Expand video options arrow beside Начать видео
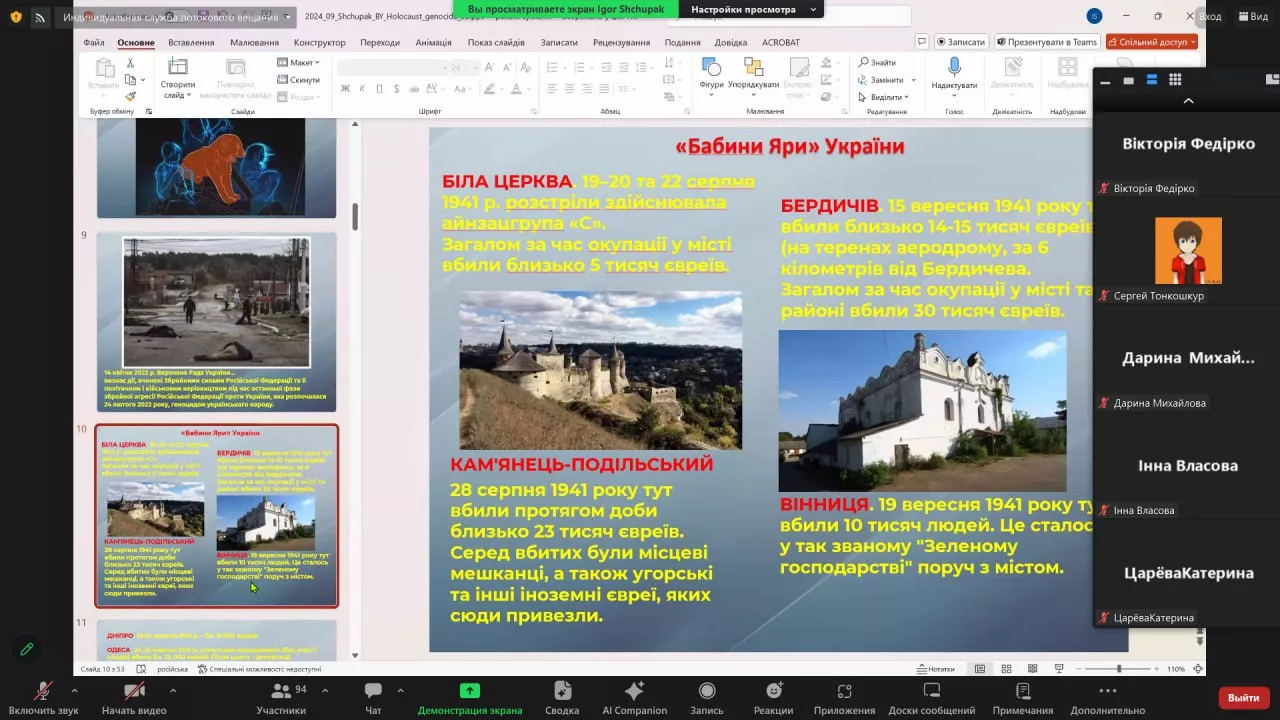Viewport: 1280px width, 720px height. tap(173, 690)
